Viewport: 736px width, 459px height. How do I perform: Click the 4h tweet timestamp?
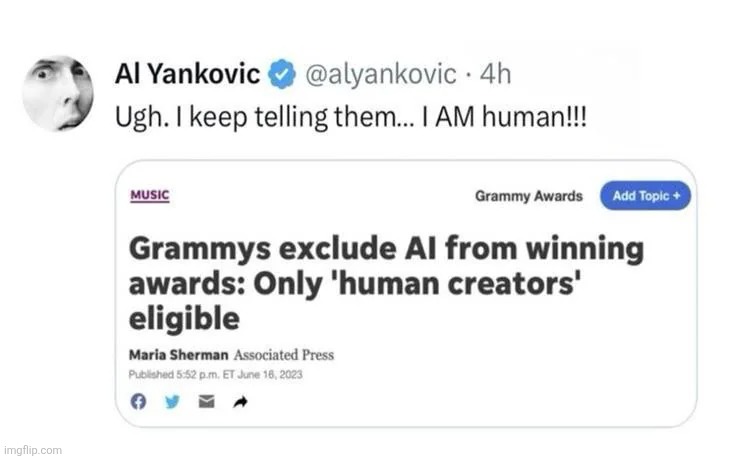click(x=497, y=73)
